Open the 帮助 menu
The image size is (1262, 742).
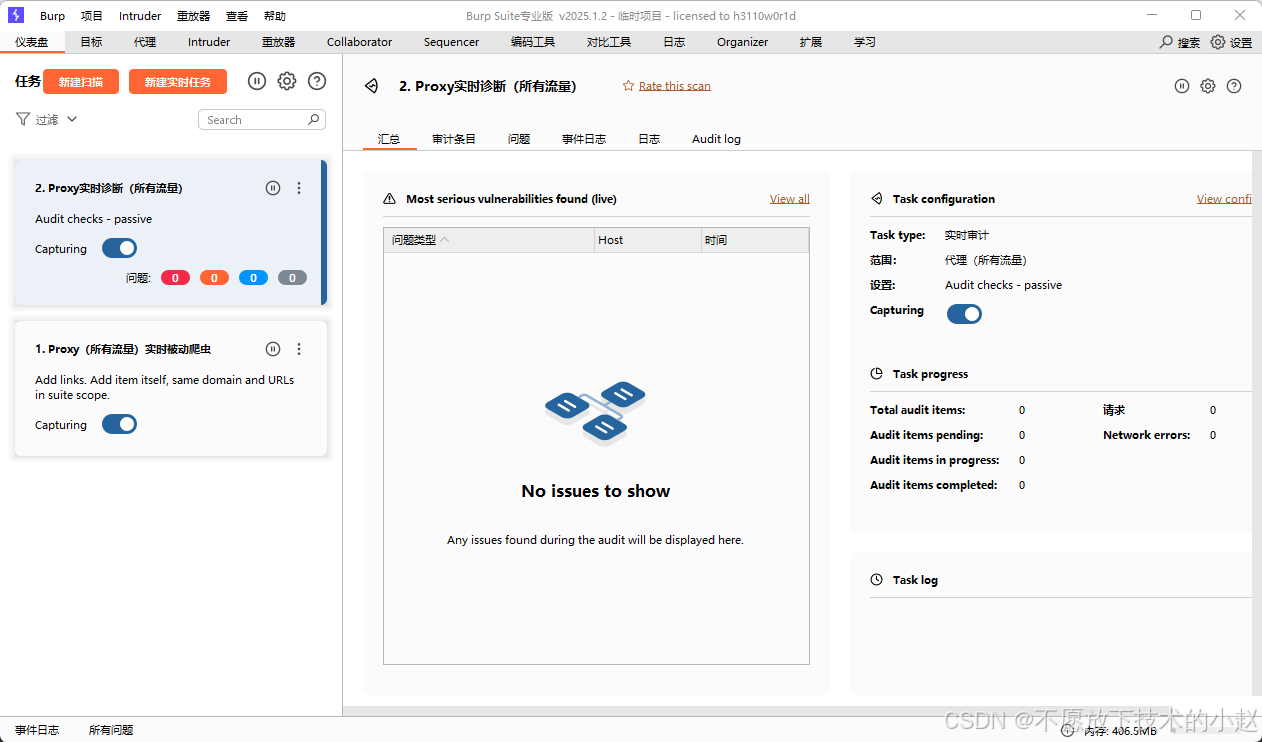(x=274, y=16)
